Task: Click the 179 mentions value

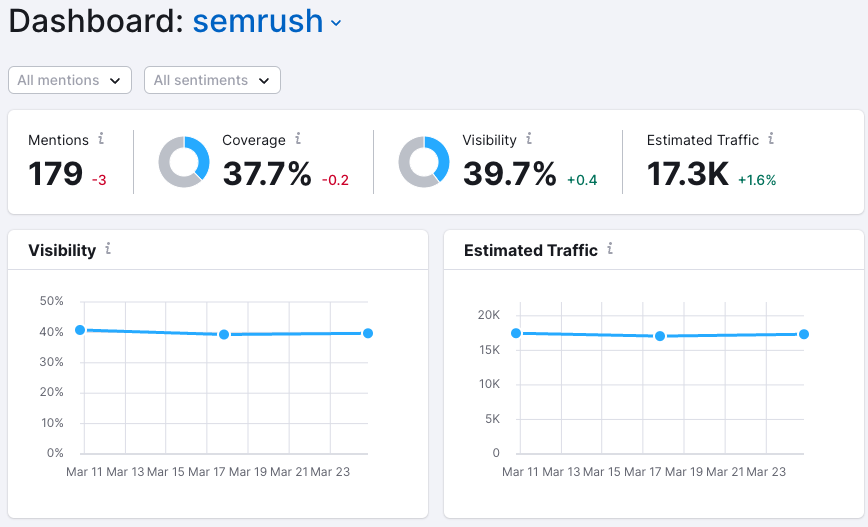Action: 55,174
